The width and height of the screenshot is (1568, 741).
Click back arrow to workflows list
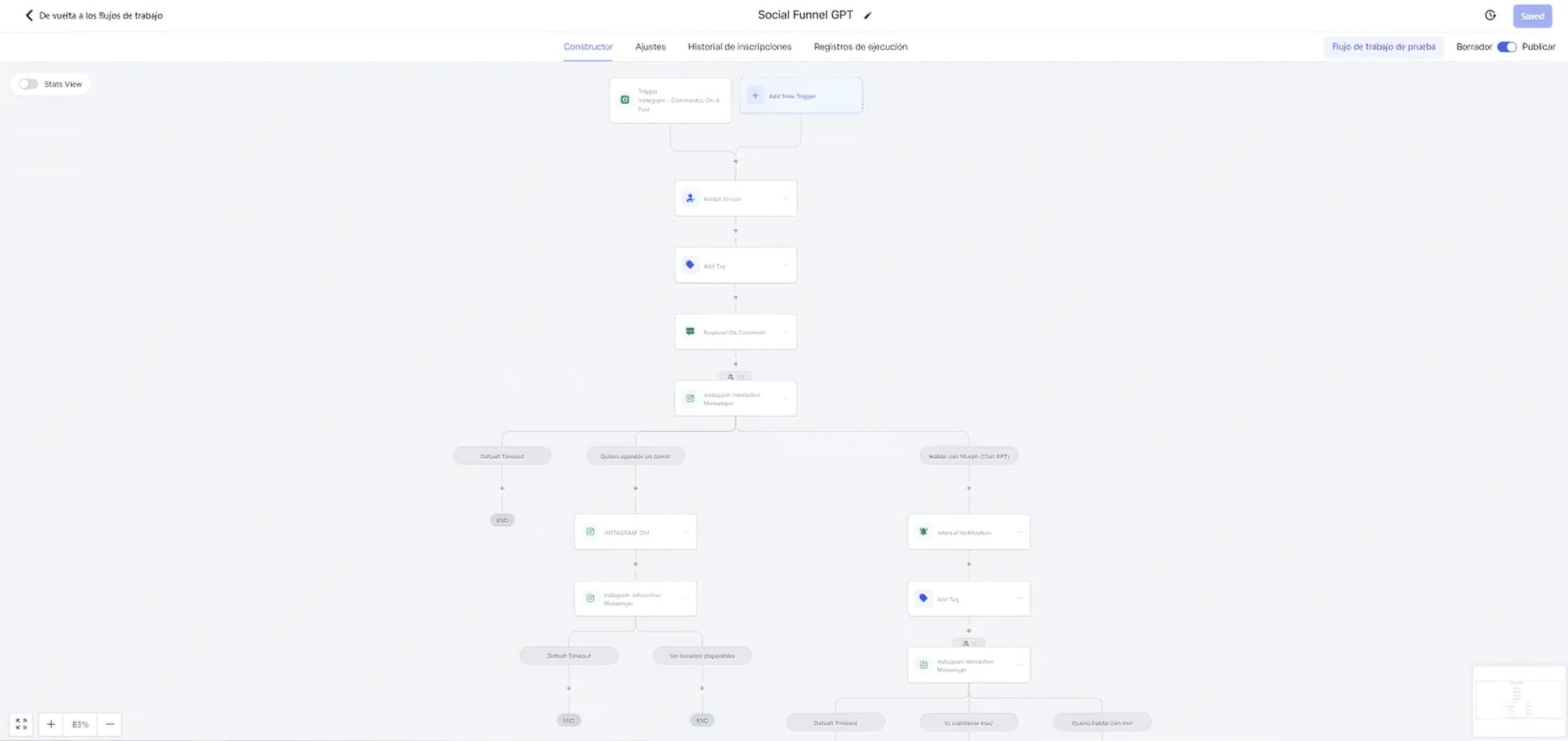tap(29, 15)
